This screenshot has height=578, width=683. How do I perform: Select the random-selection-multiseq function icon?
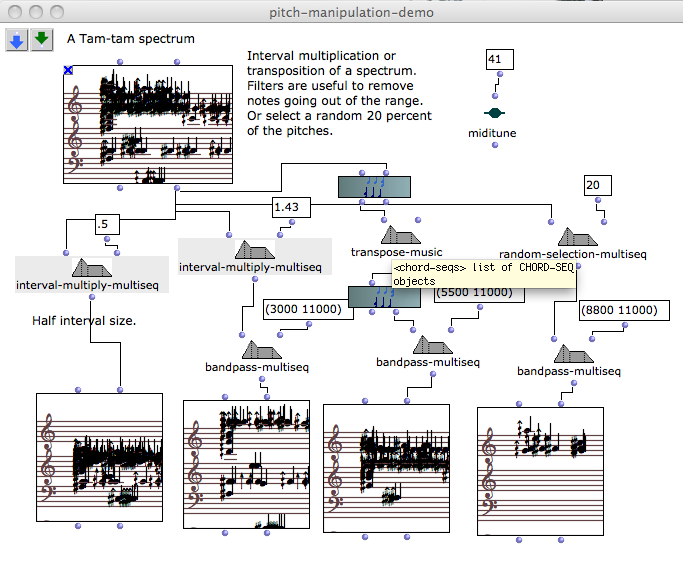click(576, 236)
